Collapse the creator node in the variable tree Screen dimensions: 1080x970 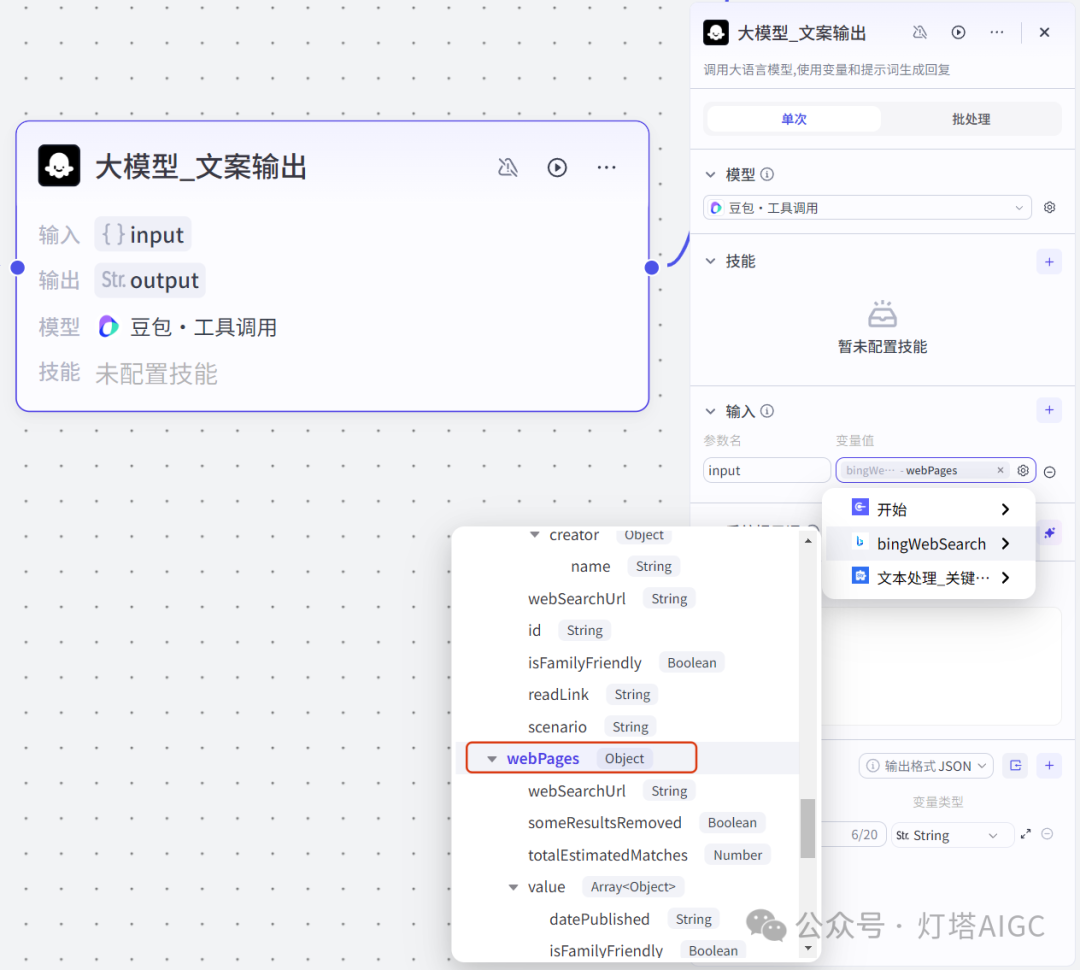tap(534, 535)
